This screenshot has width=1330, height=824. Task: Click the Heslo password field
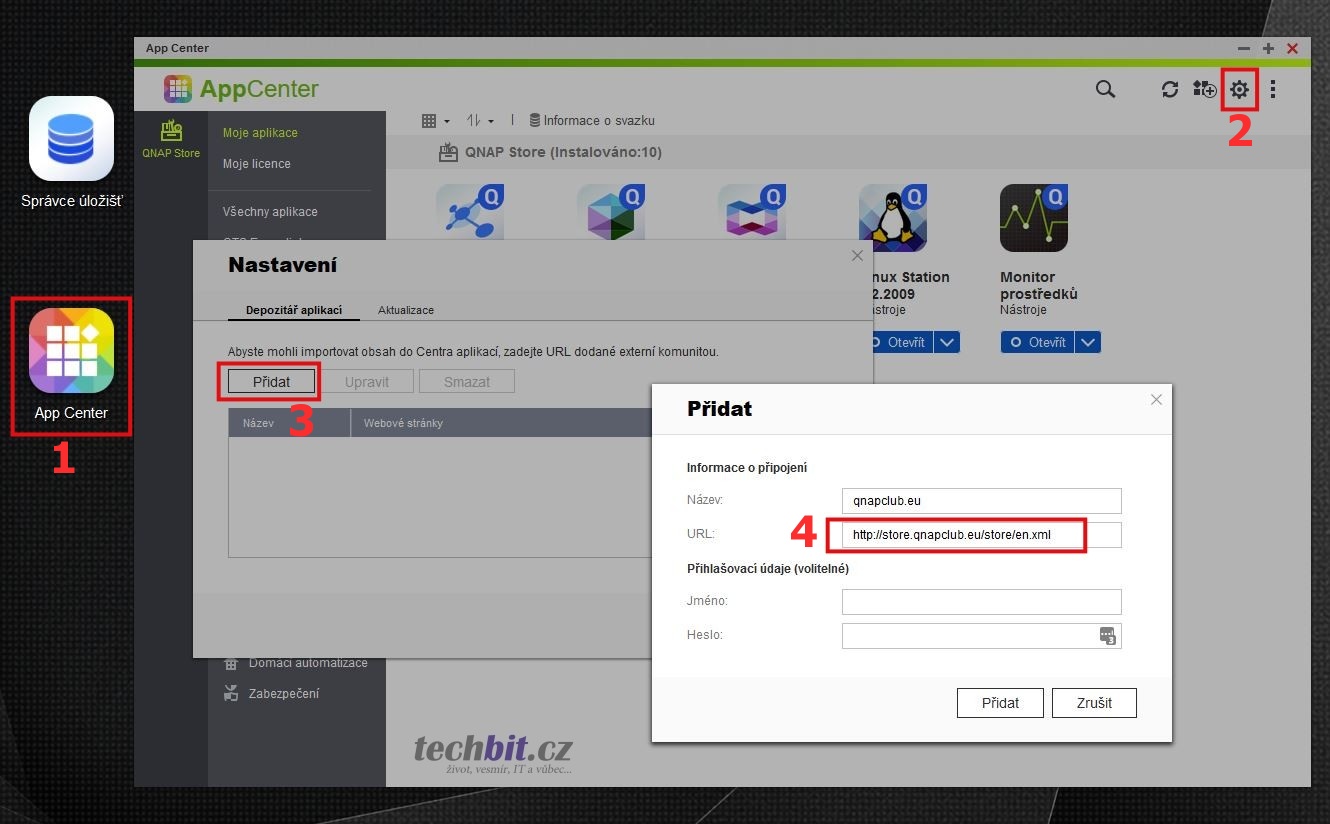(970, 635)
